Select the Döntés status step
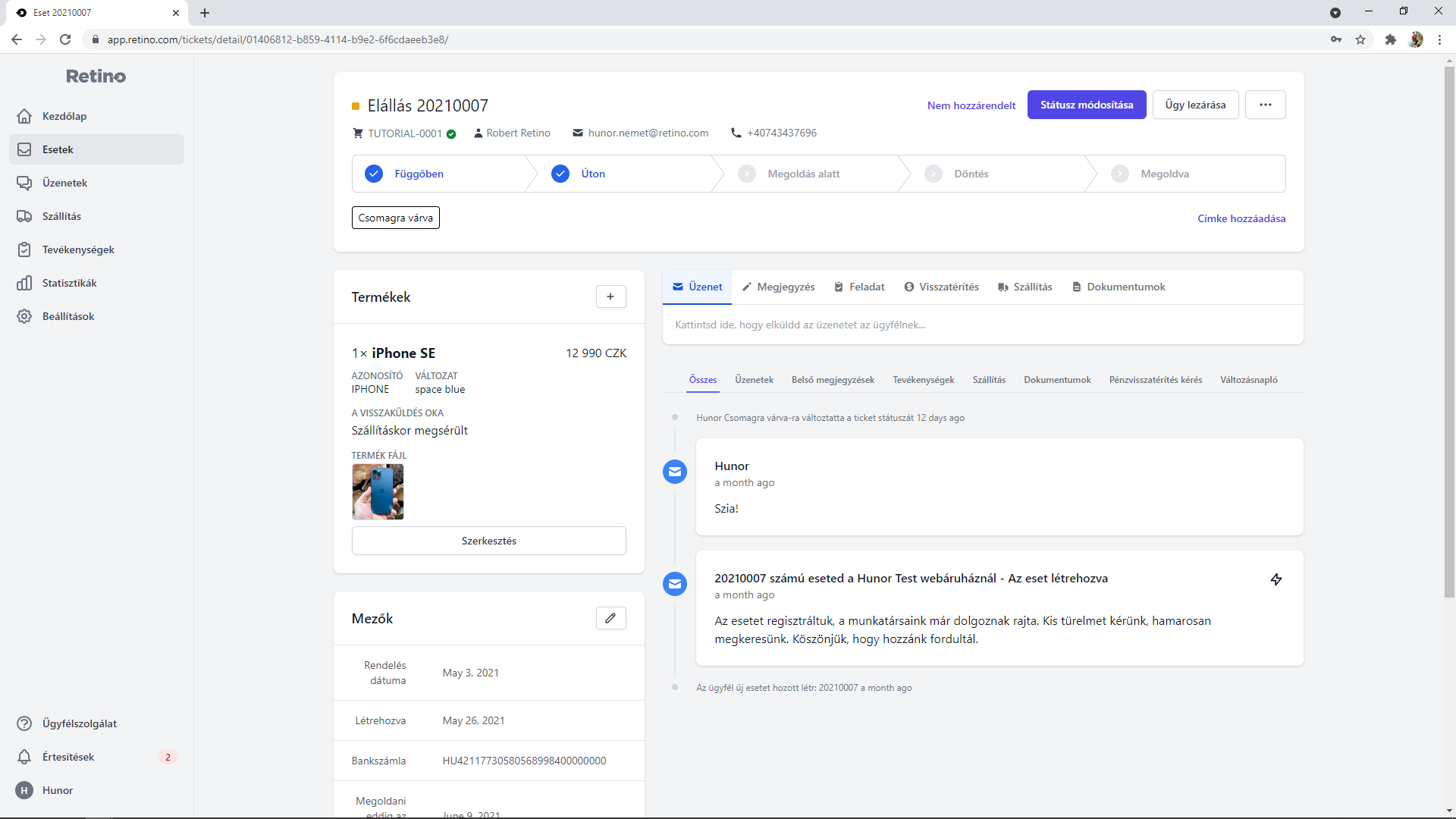This screenshot has height=819, width=1456. 971,174
